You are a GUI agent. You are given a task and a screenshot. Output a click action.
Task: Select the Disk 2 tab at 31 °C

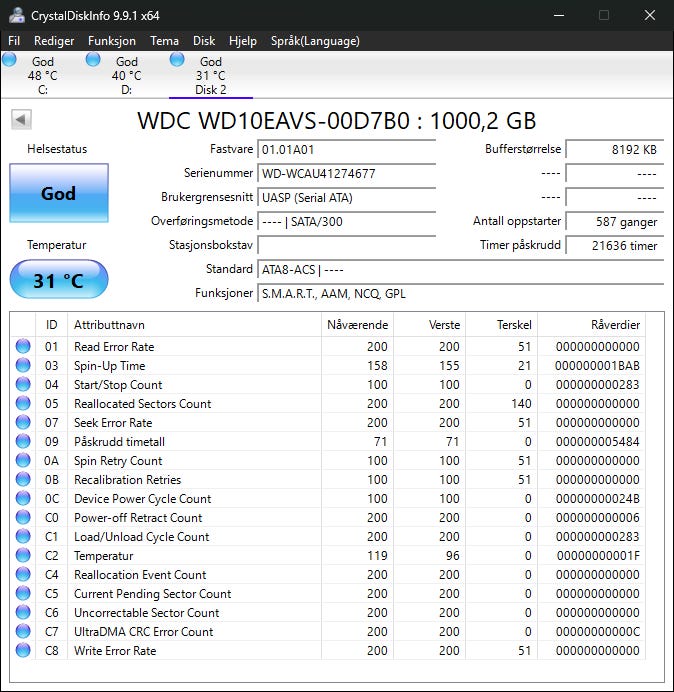(211, 75)
